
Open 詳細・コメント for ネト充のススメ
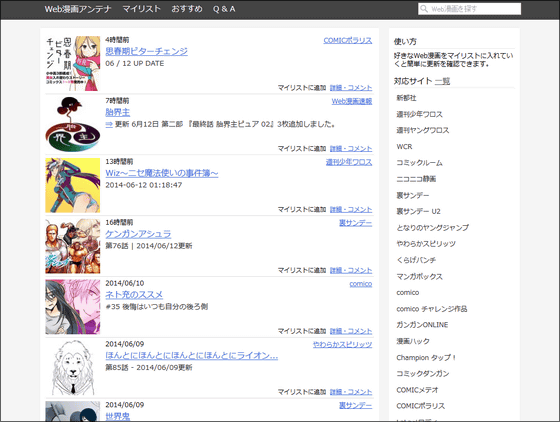(351, 331)
